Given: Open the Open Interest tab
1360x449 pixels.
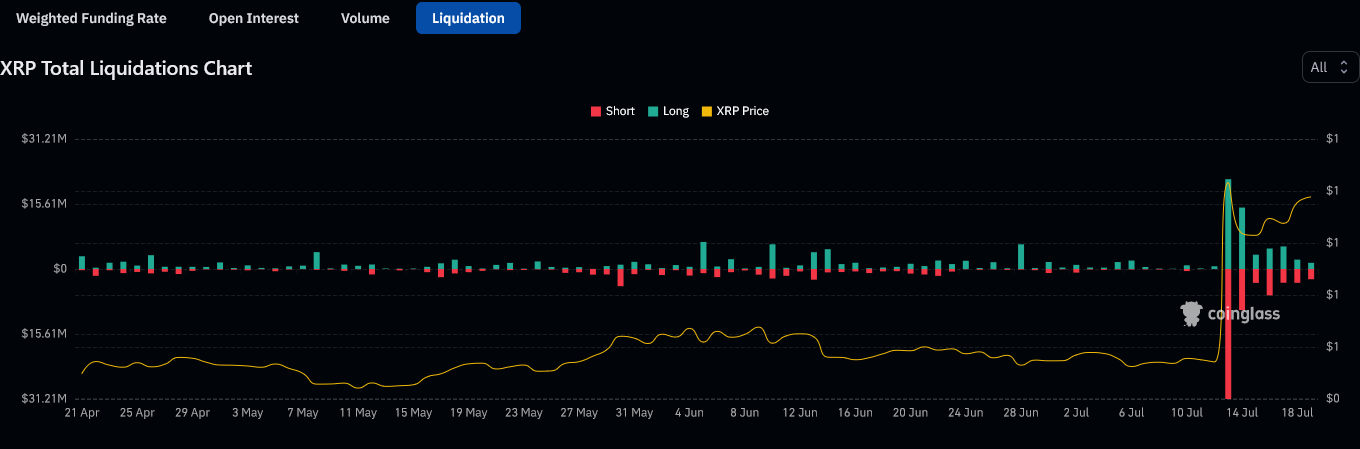Looking at the screenshot, I should [x=253, y=18].
